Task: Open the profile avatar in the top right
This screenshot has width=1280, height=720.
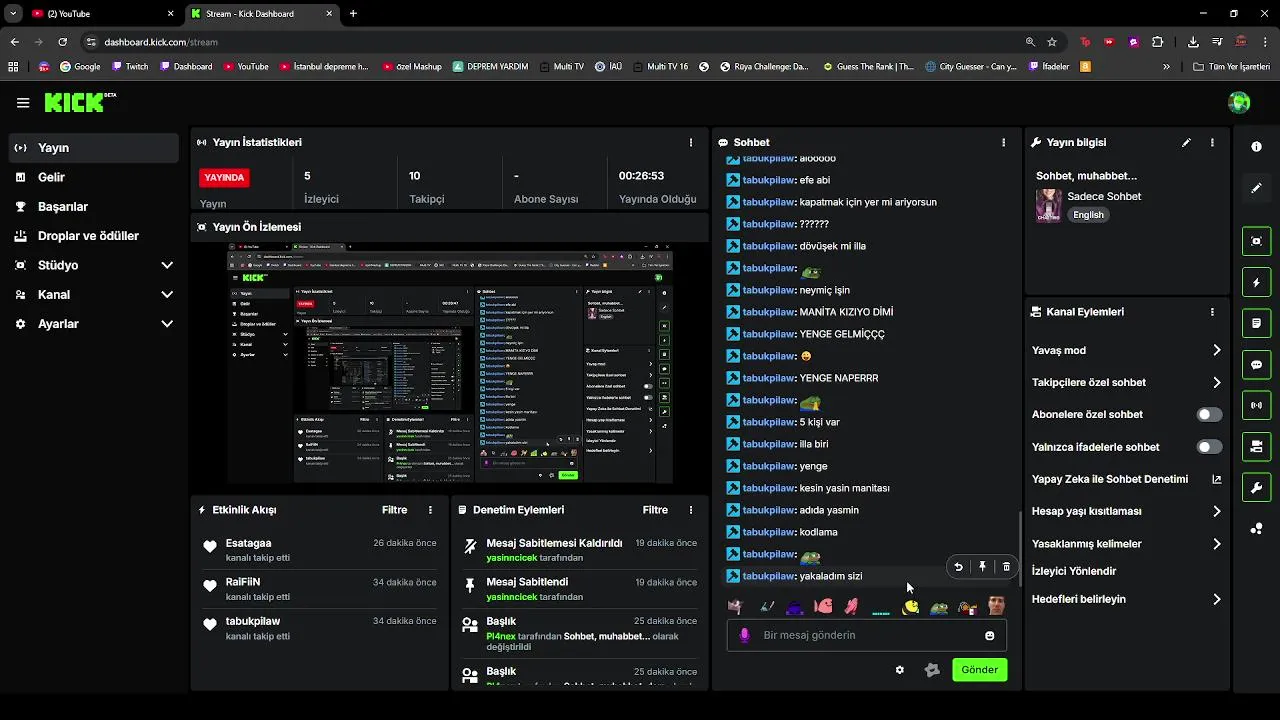Action: (x=1239, y=102)
